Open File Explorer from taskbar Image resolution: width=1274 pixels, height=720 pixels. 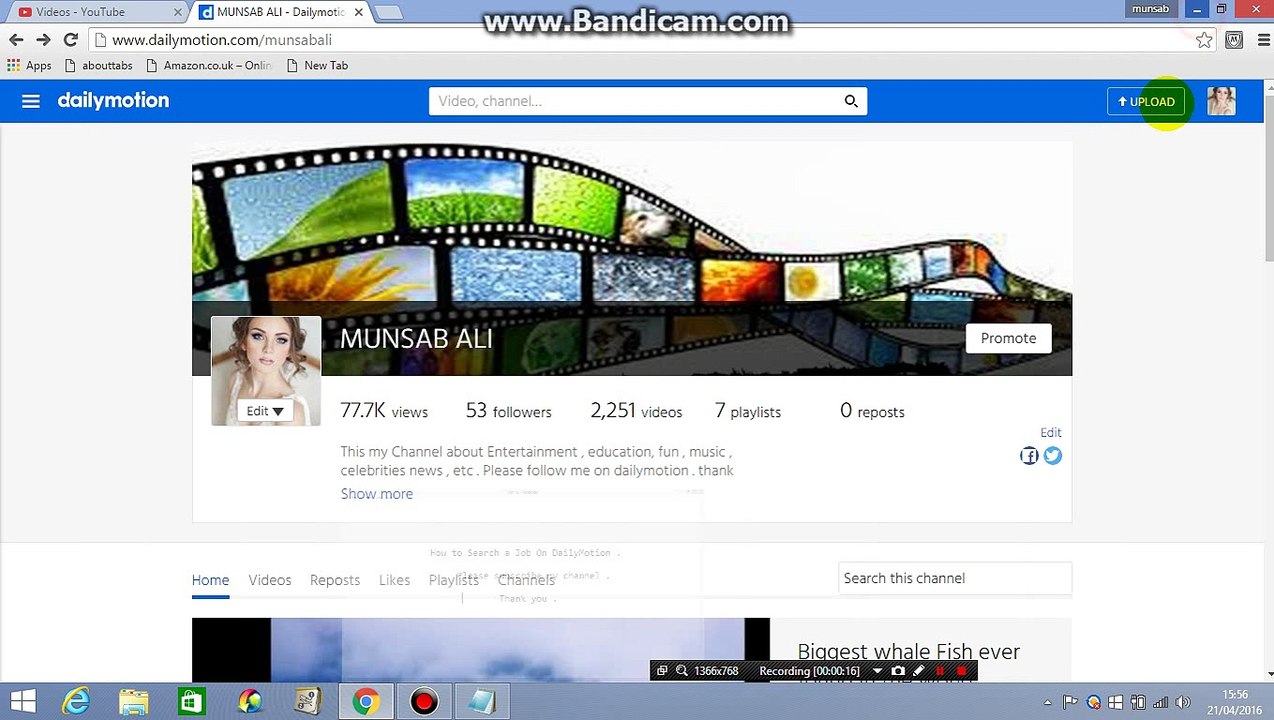tap(134, 702)
